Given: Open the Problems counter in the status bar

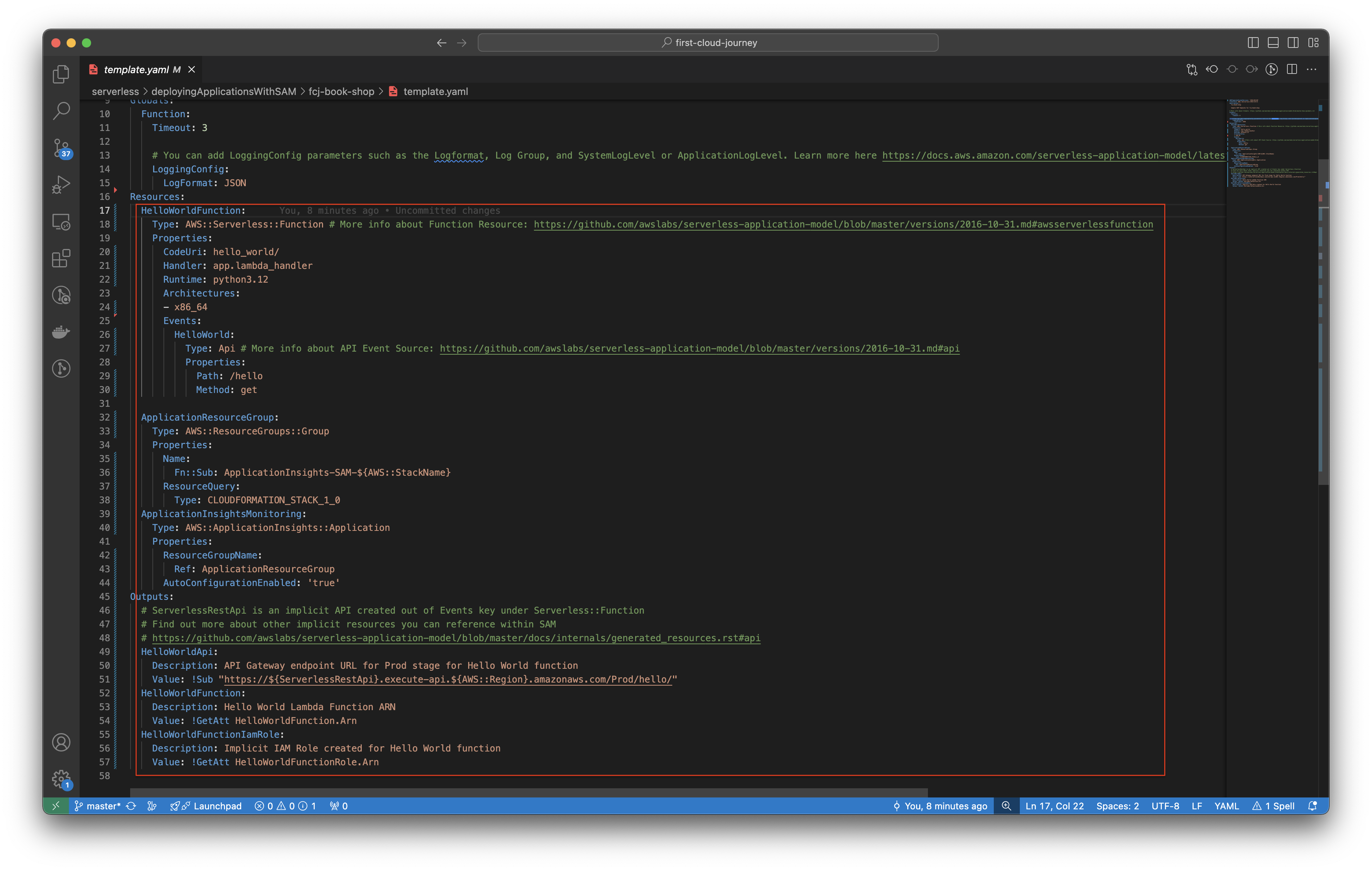Looking at the screenshot, I should pos(285,806).
